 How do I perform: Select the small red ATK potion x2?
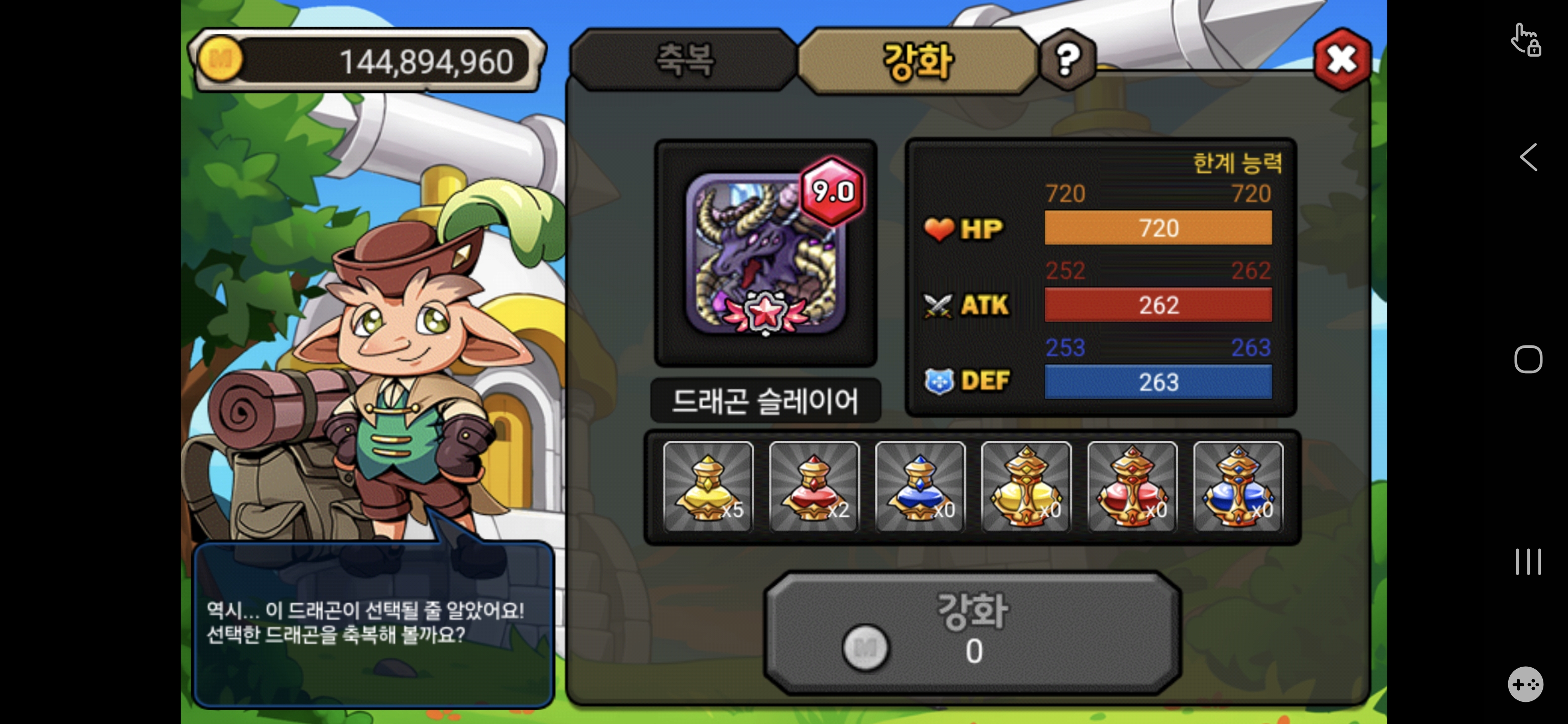[x=814, y=487]
